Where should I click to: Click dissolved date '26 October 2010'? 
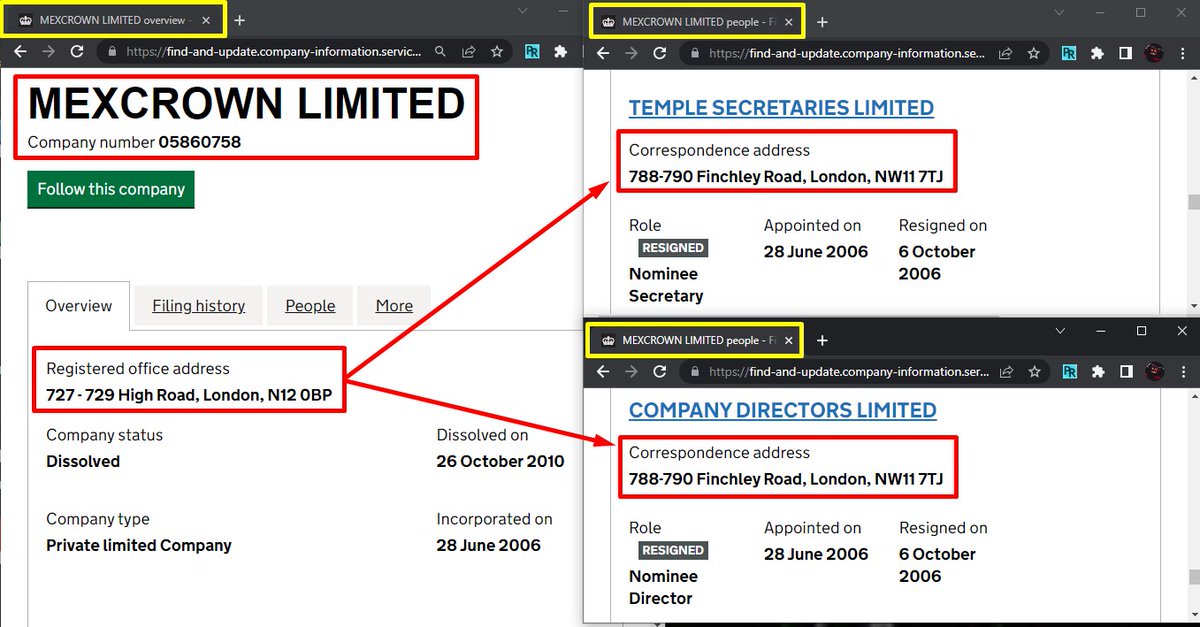[x=500, y=461]
